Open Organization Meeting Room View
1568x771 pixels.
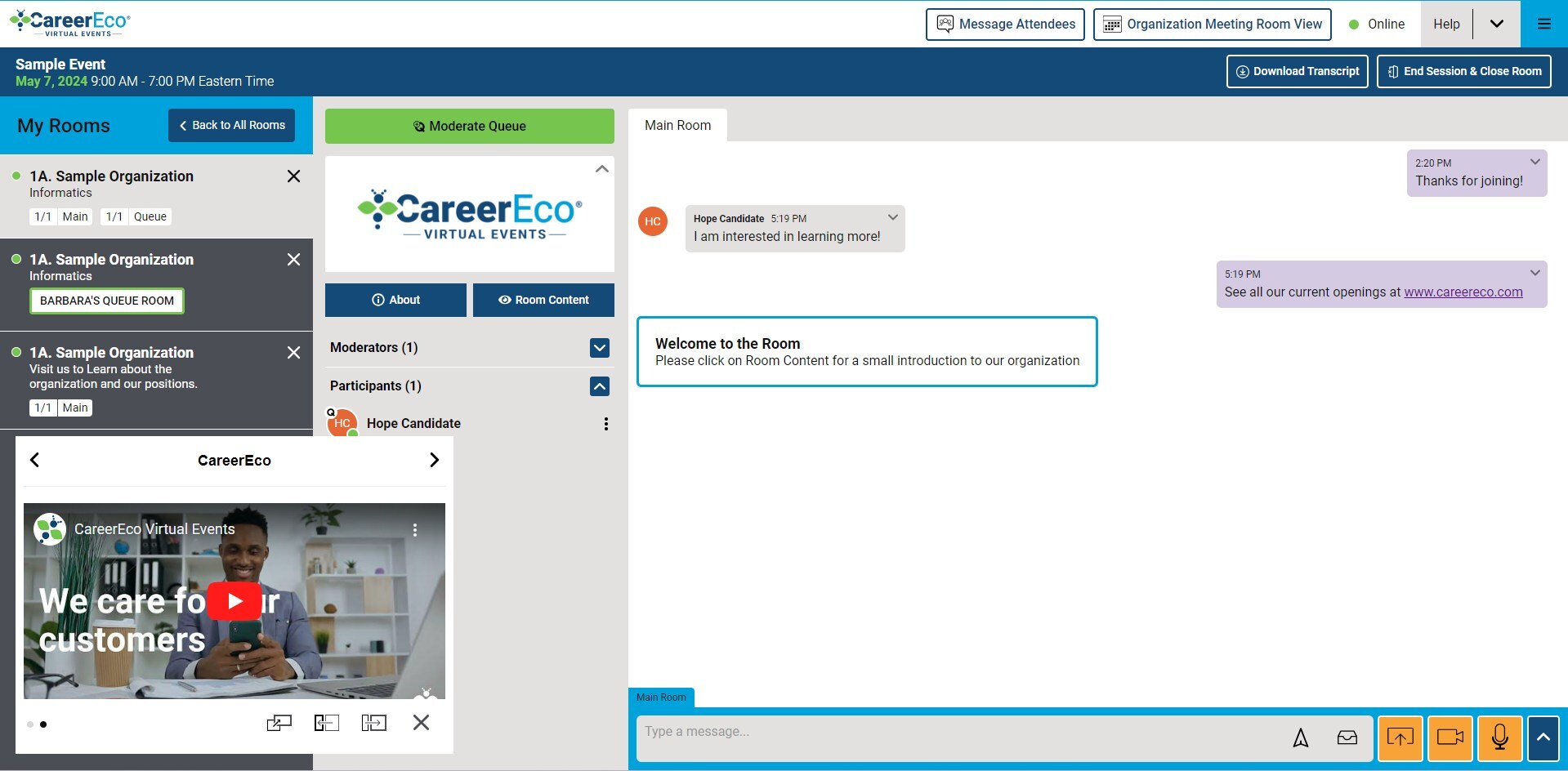(1213, 25)
